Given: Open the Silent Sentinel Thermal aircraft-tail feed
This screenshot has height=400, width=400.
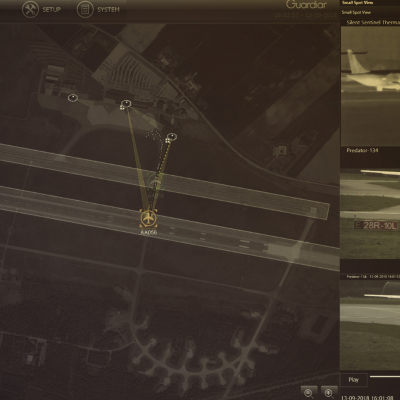Looking at the screenshot, I should (x=370, y=86).
